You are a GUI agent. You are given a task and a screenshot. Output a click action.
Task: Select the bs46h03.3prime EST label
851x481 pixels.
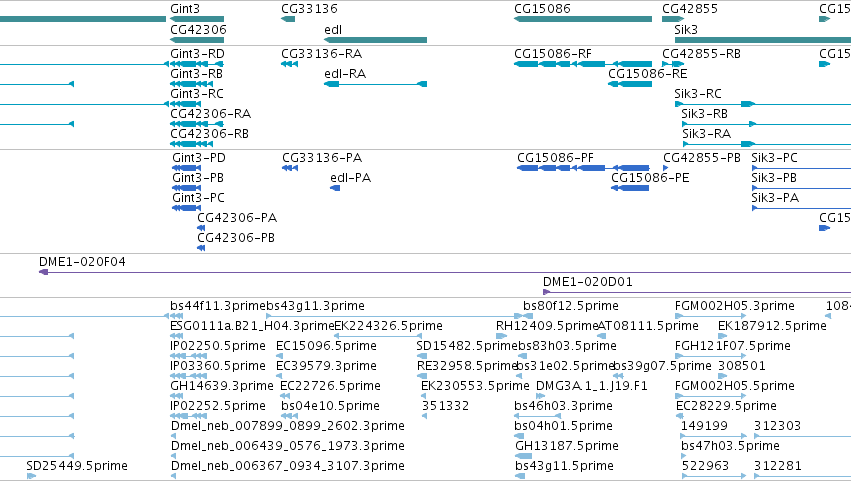(x=563, y=406)
